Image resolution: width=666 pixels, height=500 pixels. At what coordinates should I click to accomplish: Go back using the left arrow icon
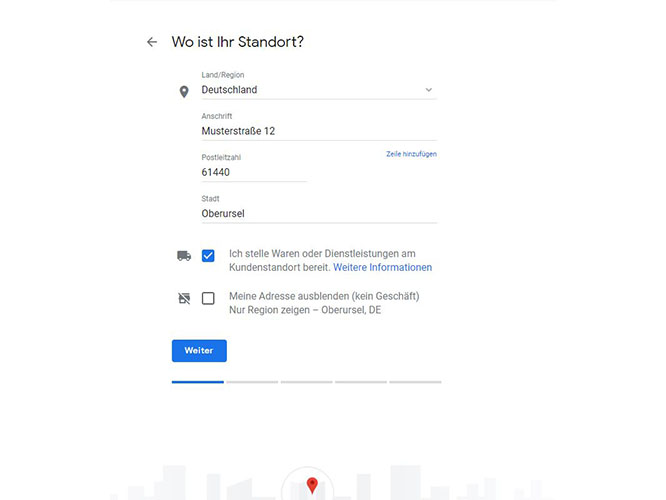[152, 42]
